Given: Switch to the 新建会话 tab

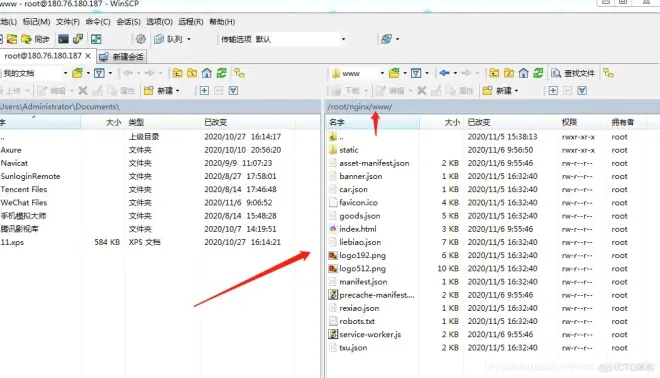Looking at the screenshot, I should coord(122,57).
